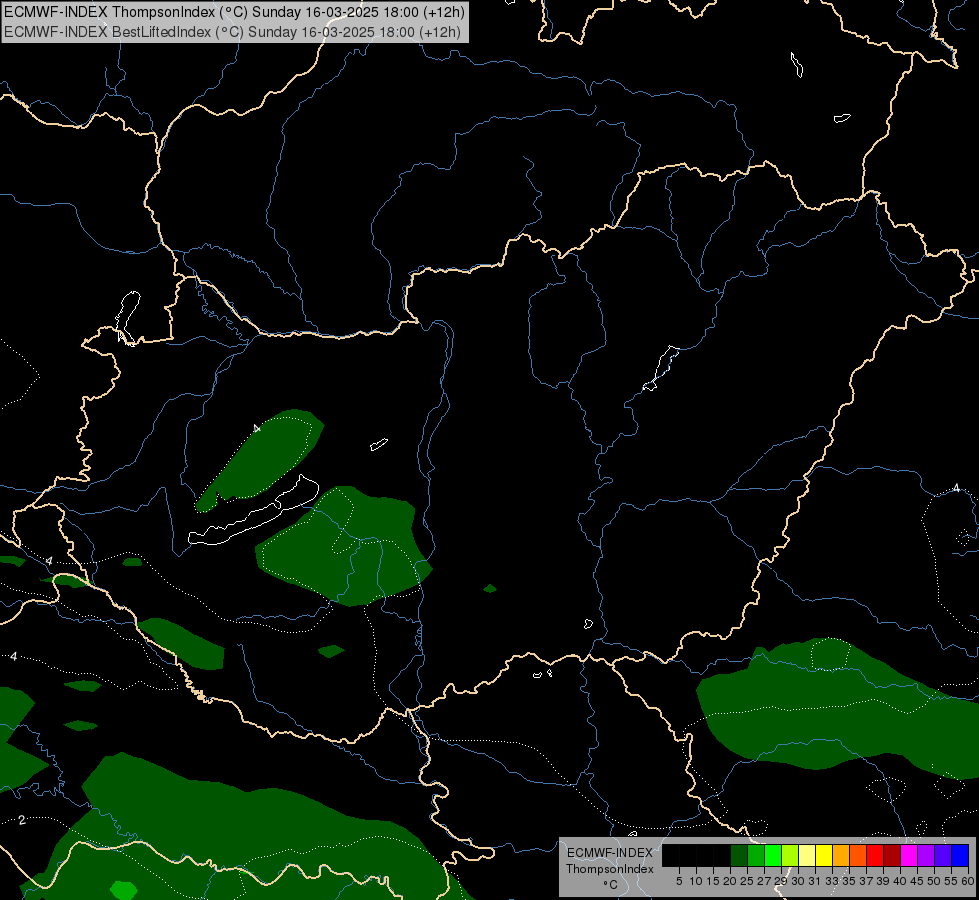Click the medium green 25–27 legend swatch

coord(756,855)
